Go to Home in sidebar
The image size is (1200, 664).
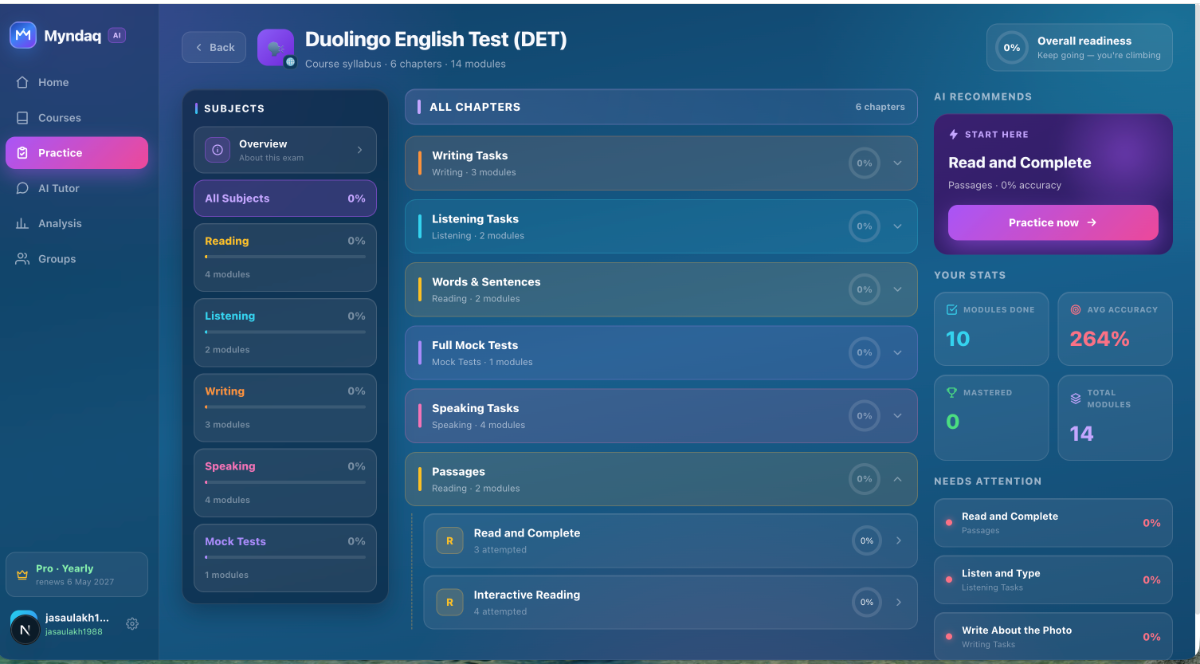[x=77, y=82]
